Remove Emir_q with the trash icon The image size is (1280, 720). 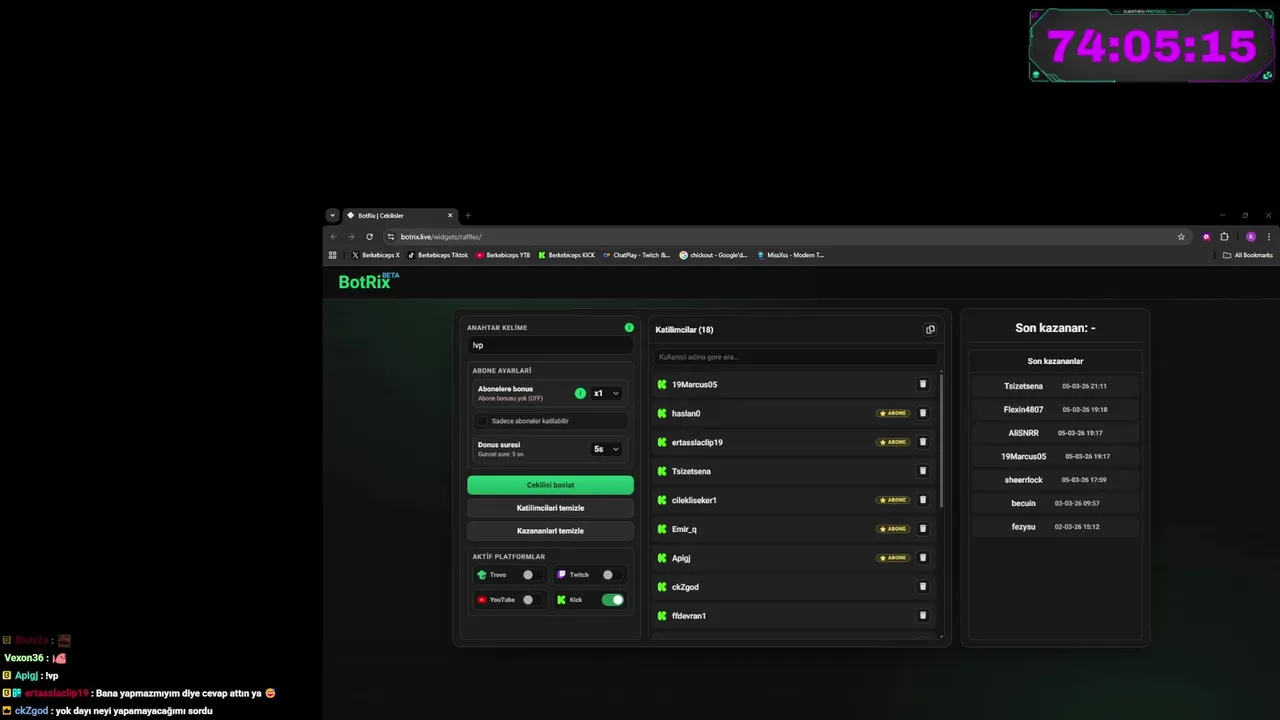pos(923,529)
